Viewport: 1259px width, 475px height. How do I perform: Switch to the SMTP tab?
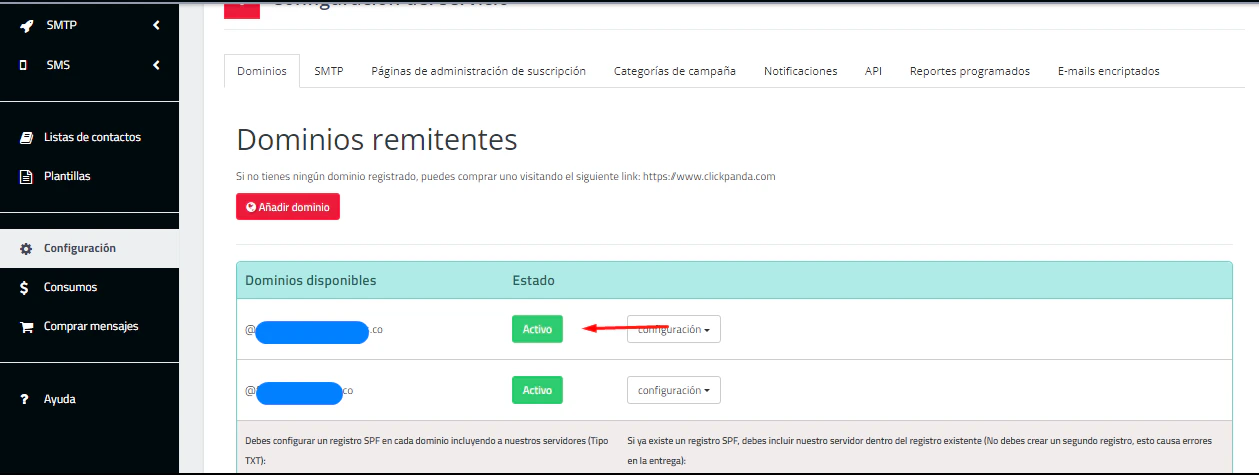pos(329,71)
